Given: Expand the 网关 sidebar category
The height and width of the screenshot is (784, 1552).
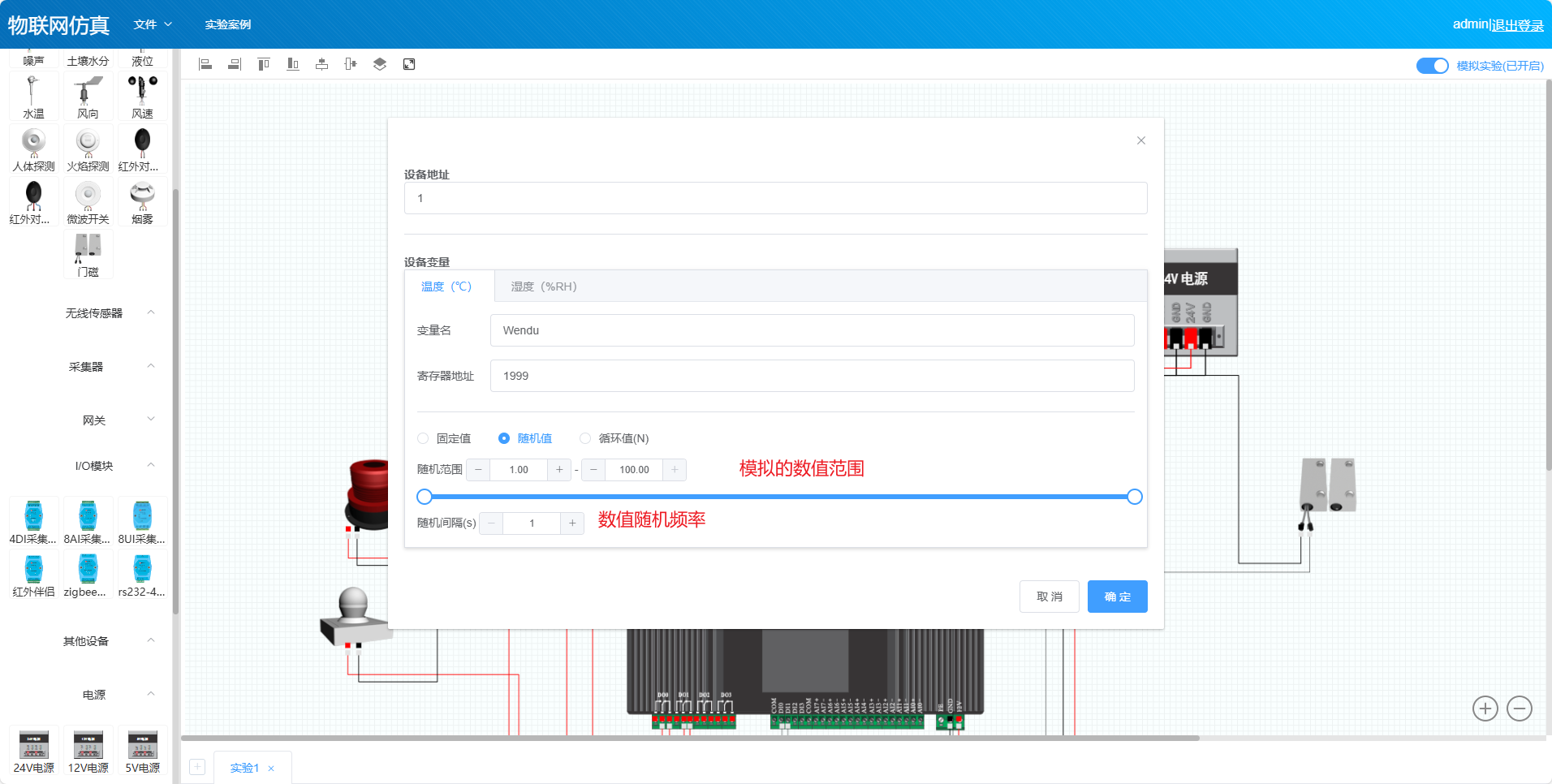Looking at the screenshot, I should (94, 420).
